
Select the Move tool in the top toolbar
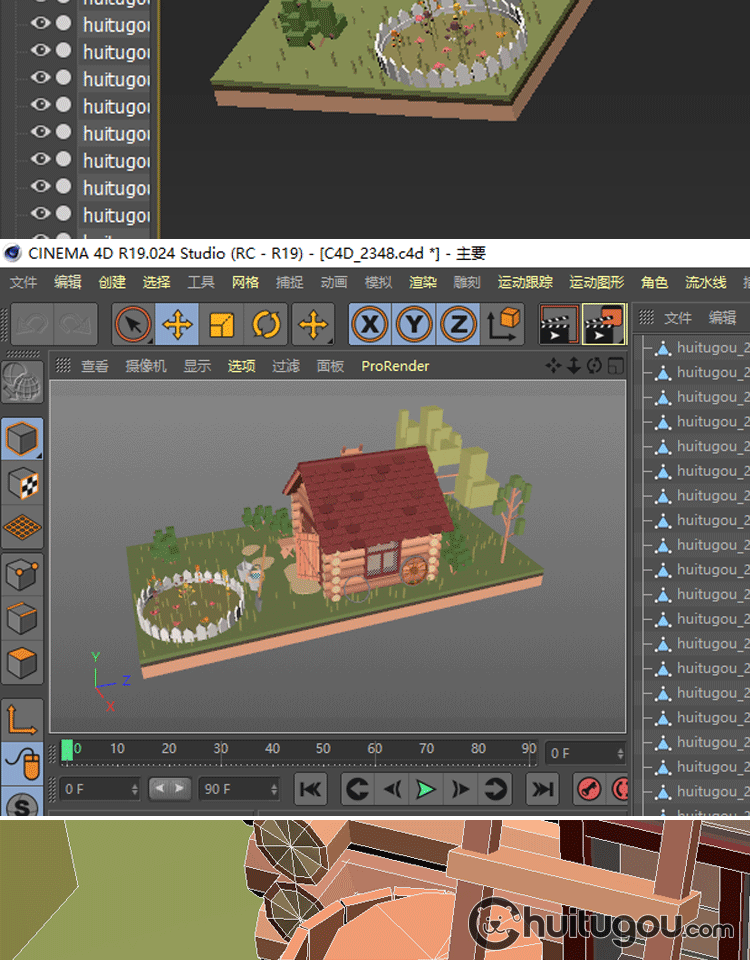(177, 325)
